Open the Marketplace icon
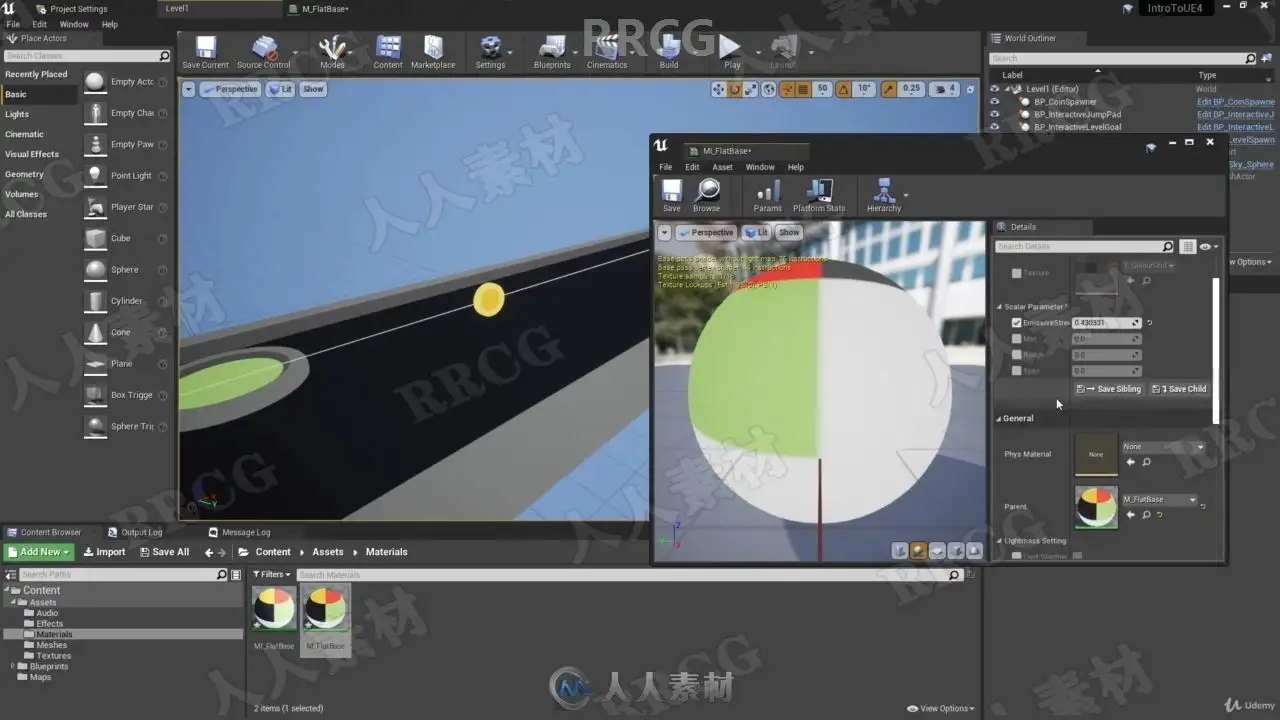1280x720 pixels. coord(433,52)
